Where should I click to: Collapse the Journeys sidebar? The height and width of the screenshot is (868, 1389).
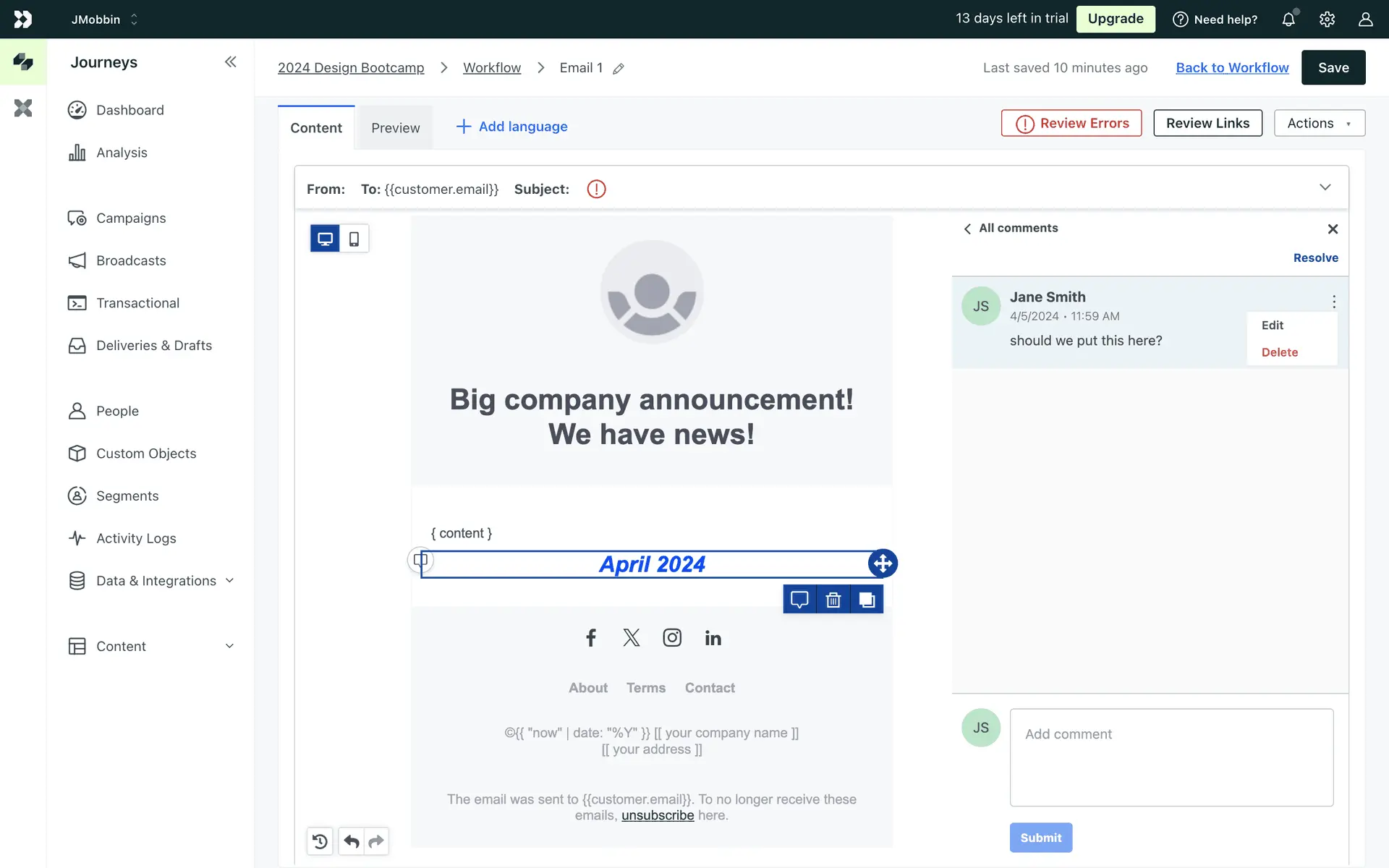click(230, 62)
